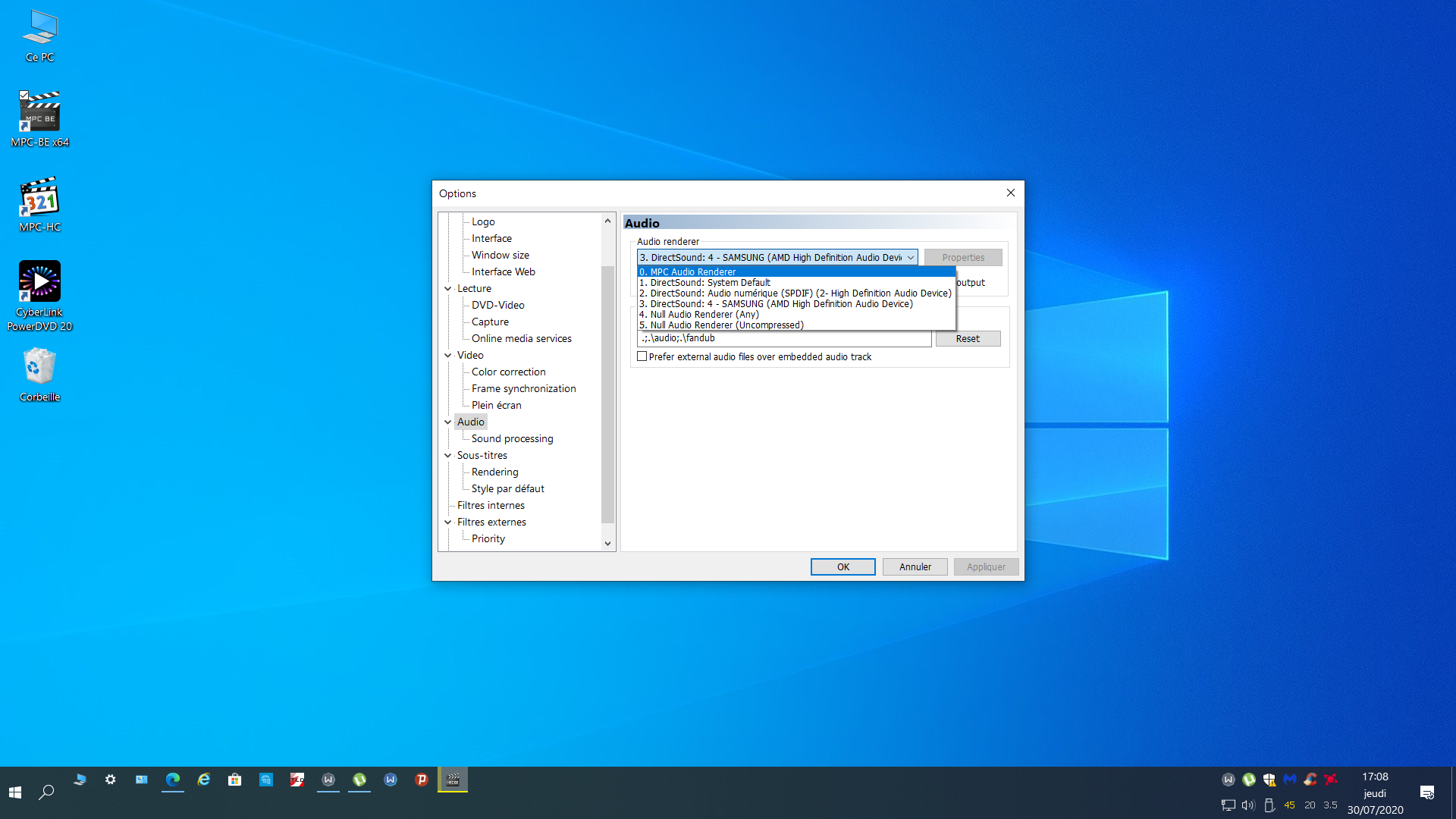
Task: Click safely remove hardware USB tray icon
Action: point(1269,805)
